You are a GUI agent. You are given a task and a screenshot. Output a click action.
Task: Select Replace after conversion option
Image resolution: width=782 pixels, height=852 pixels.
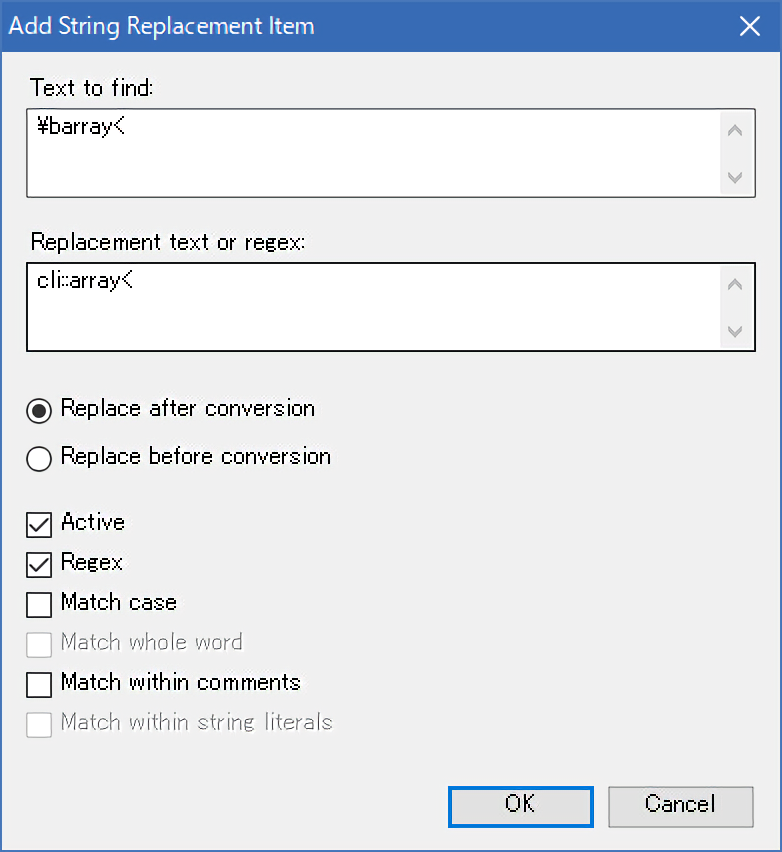[x=39, y=410]
